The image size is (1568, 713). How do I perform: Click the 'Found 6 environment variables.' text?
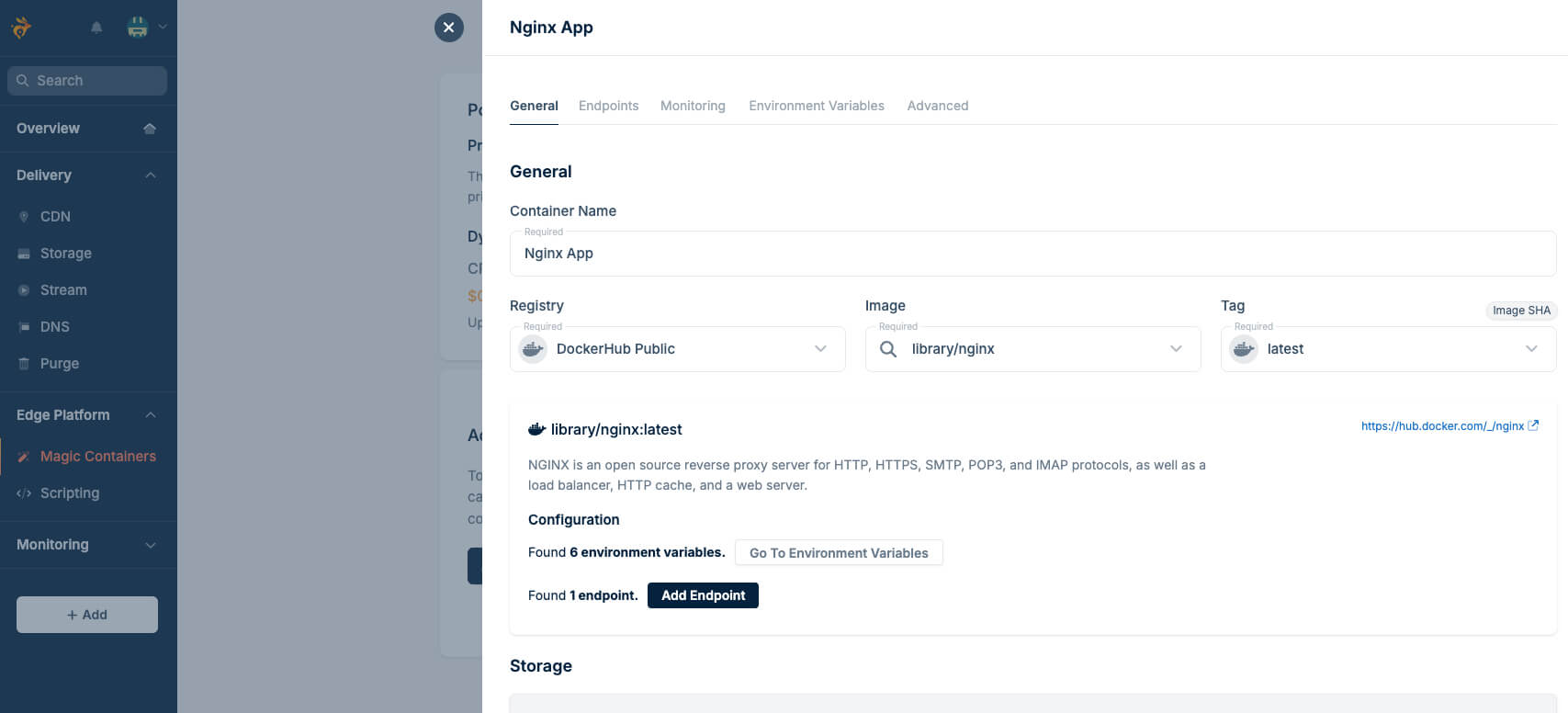626,552
